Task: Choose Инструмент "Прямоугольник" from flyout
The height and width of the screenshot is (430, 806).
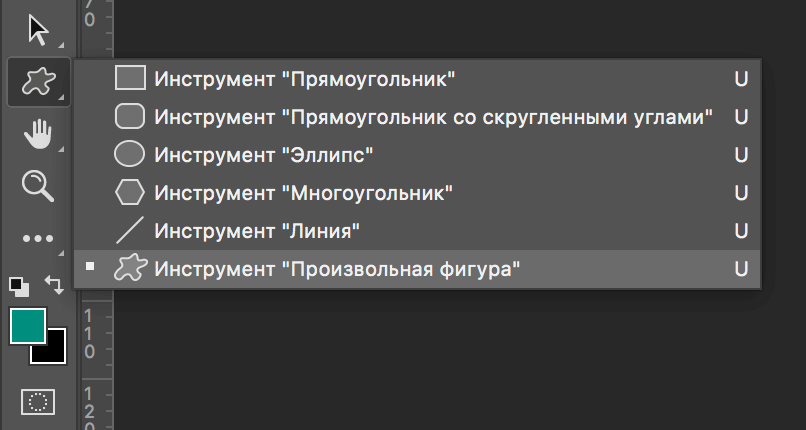Action: 305,79
